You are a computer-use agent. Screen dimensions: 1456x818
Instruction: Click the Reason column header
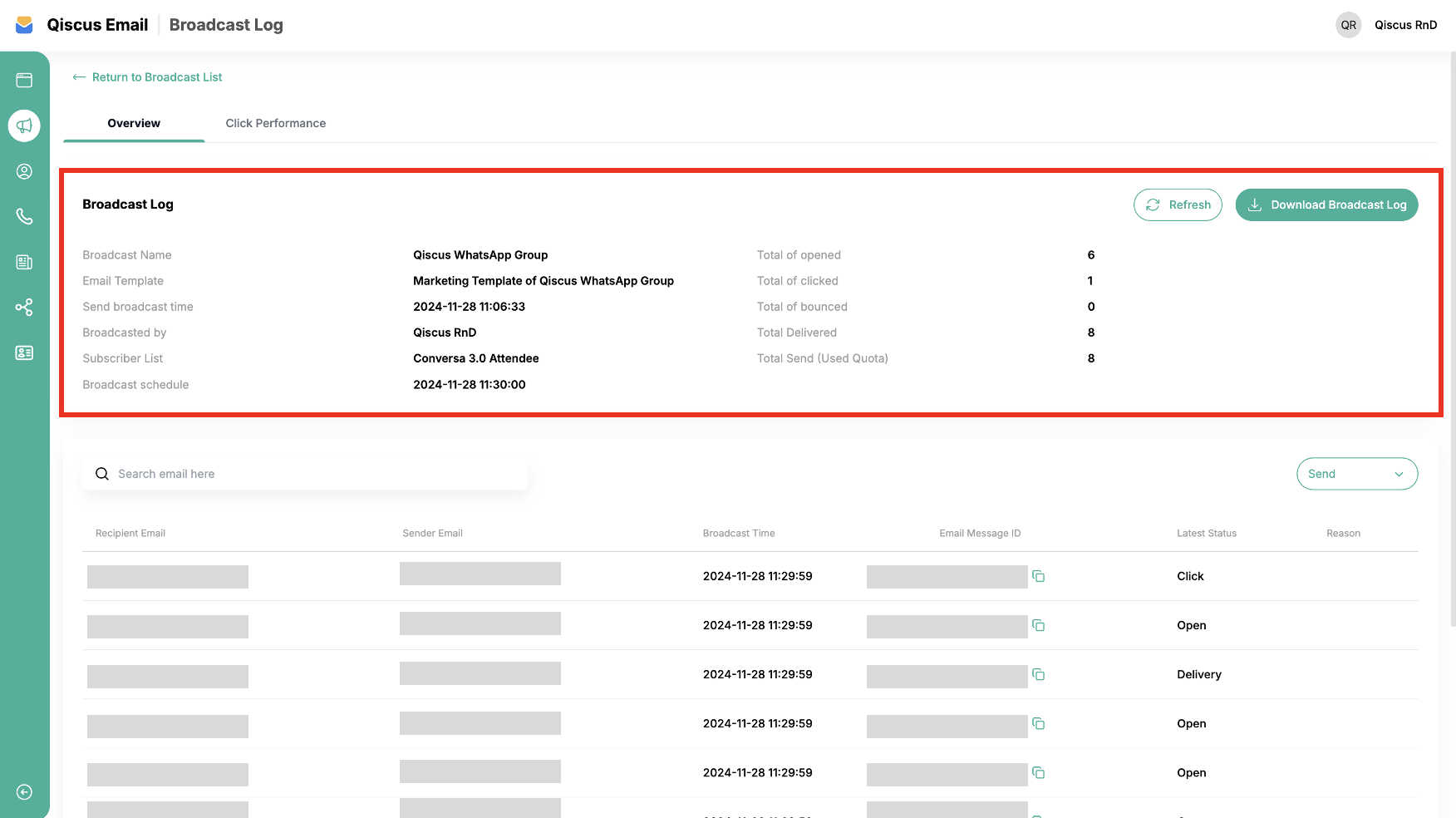pos(1343,533)
